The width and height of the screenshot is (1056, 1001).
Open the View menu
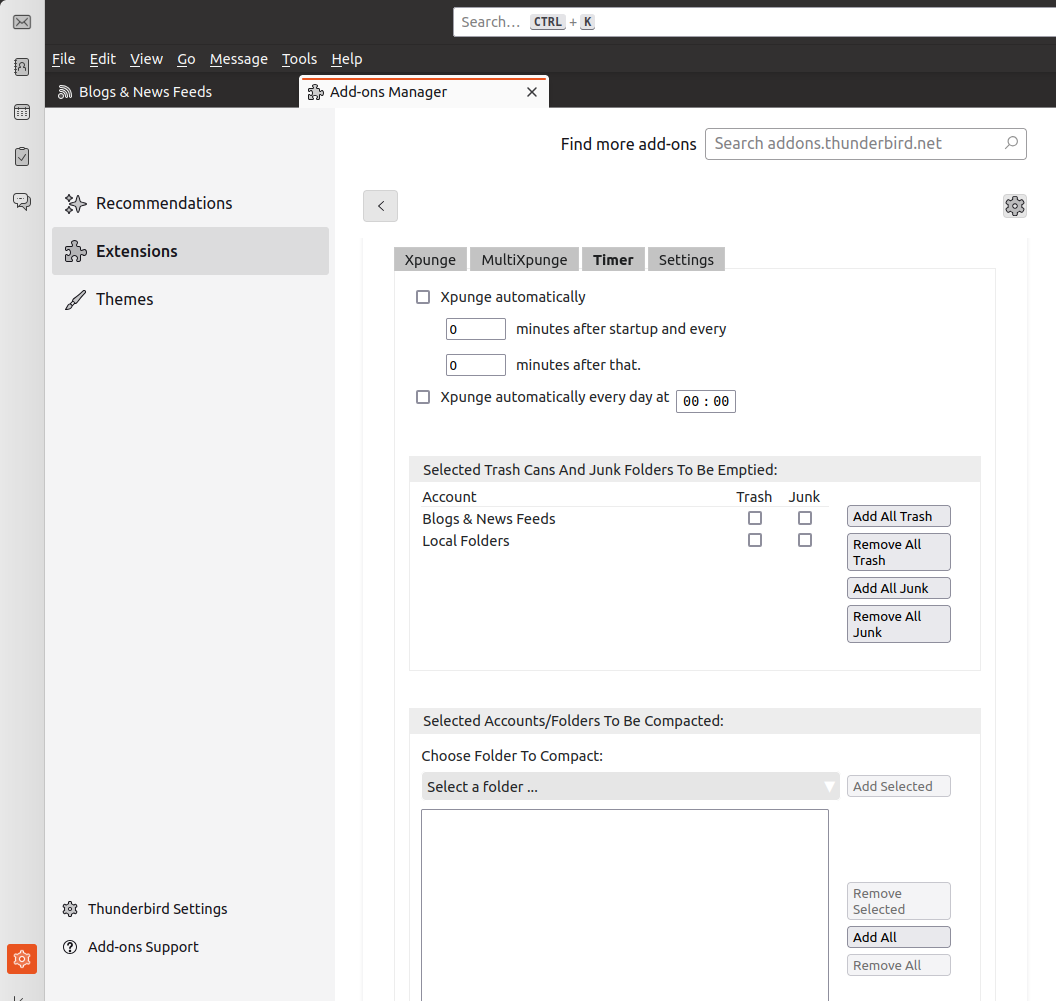click(146, 59)
